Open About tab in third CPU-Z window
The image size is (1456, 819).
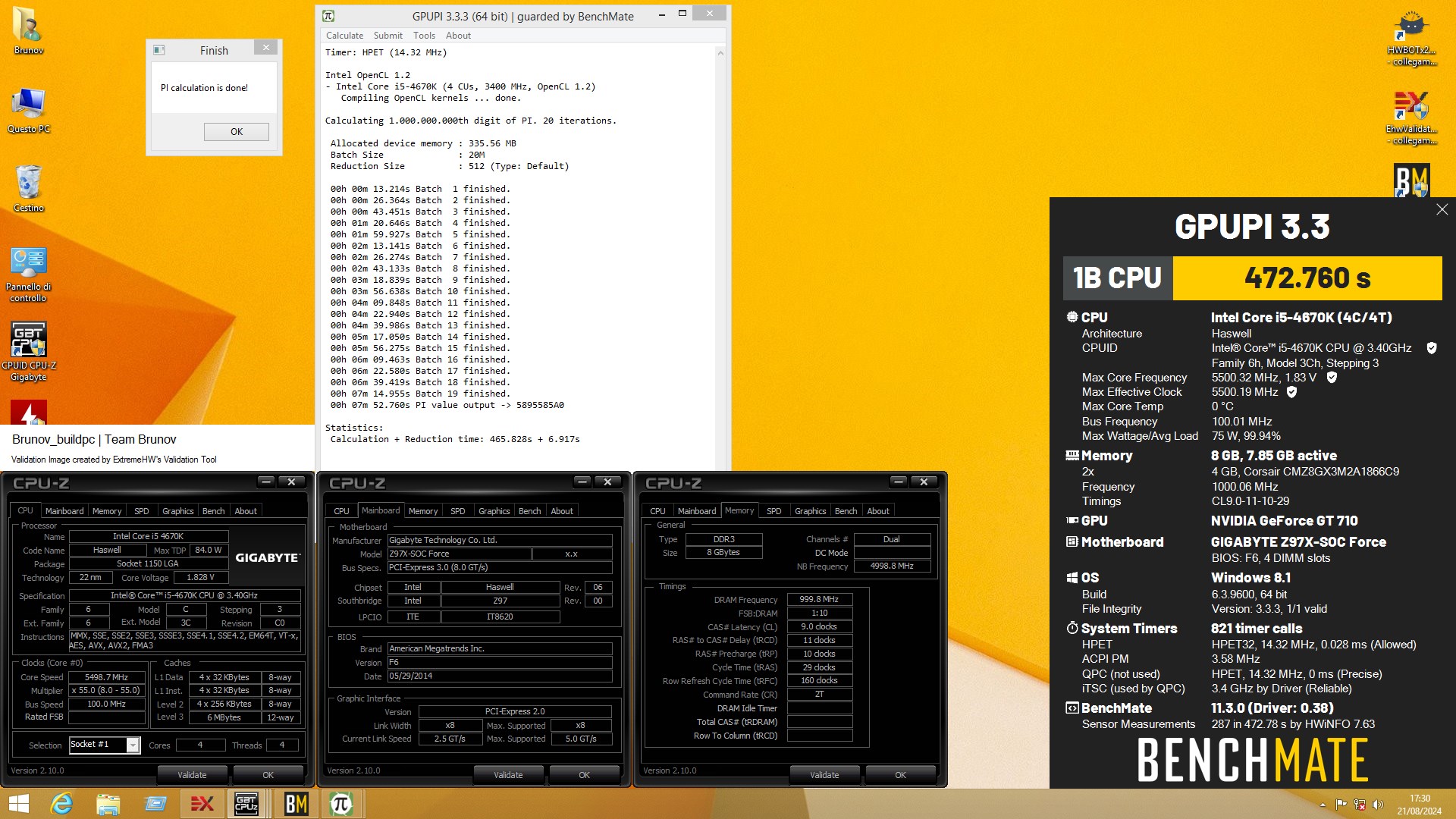(x=878, y=511)
